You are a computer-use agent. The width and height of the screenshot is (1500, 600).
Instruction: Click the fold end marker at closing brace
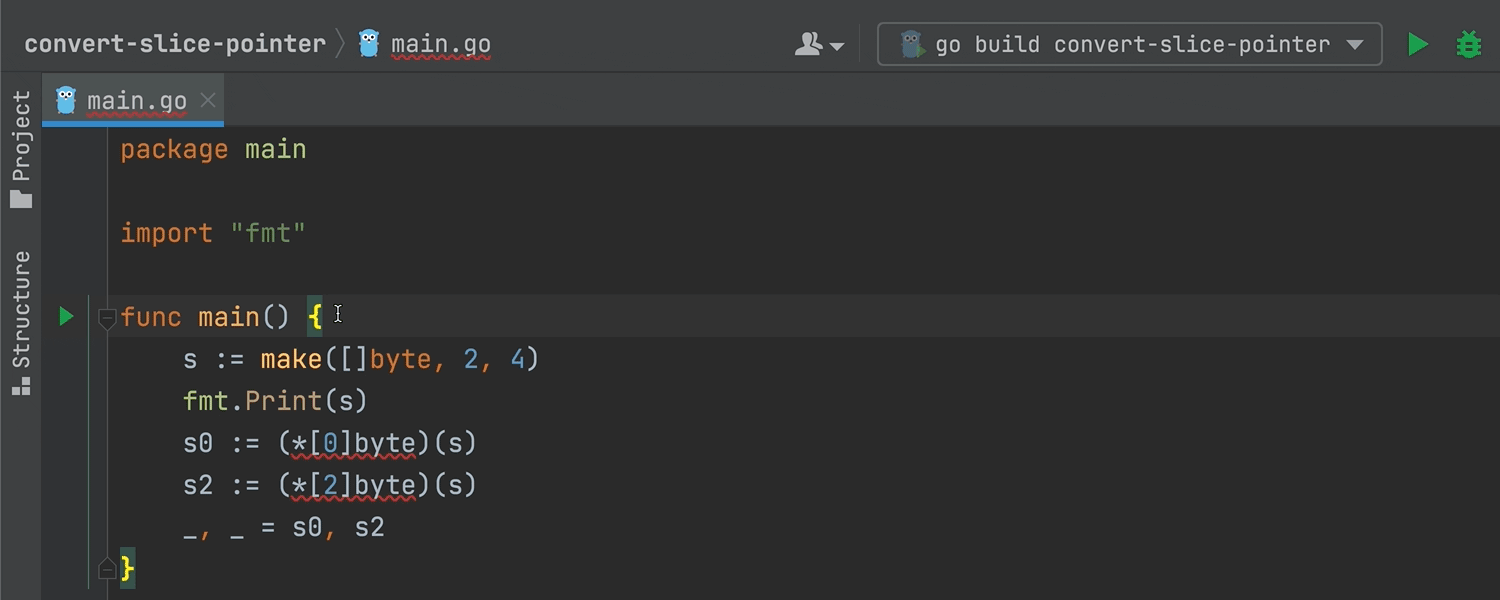coord(107,569)
